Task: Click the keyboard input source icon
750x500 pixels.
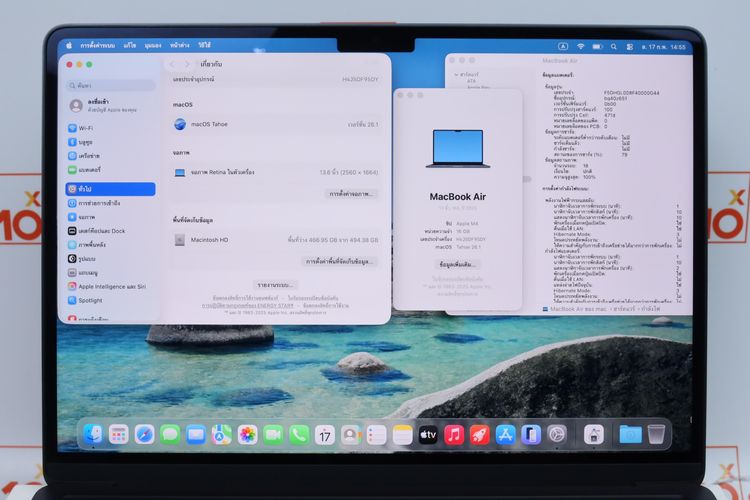Action: pyautogui.click(x=563, y=46)
